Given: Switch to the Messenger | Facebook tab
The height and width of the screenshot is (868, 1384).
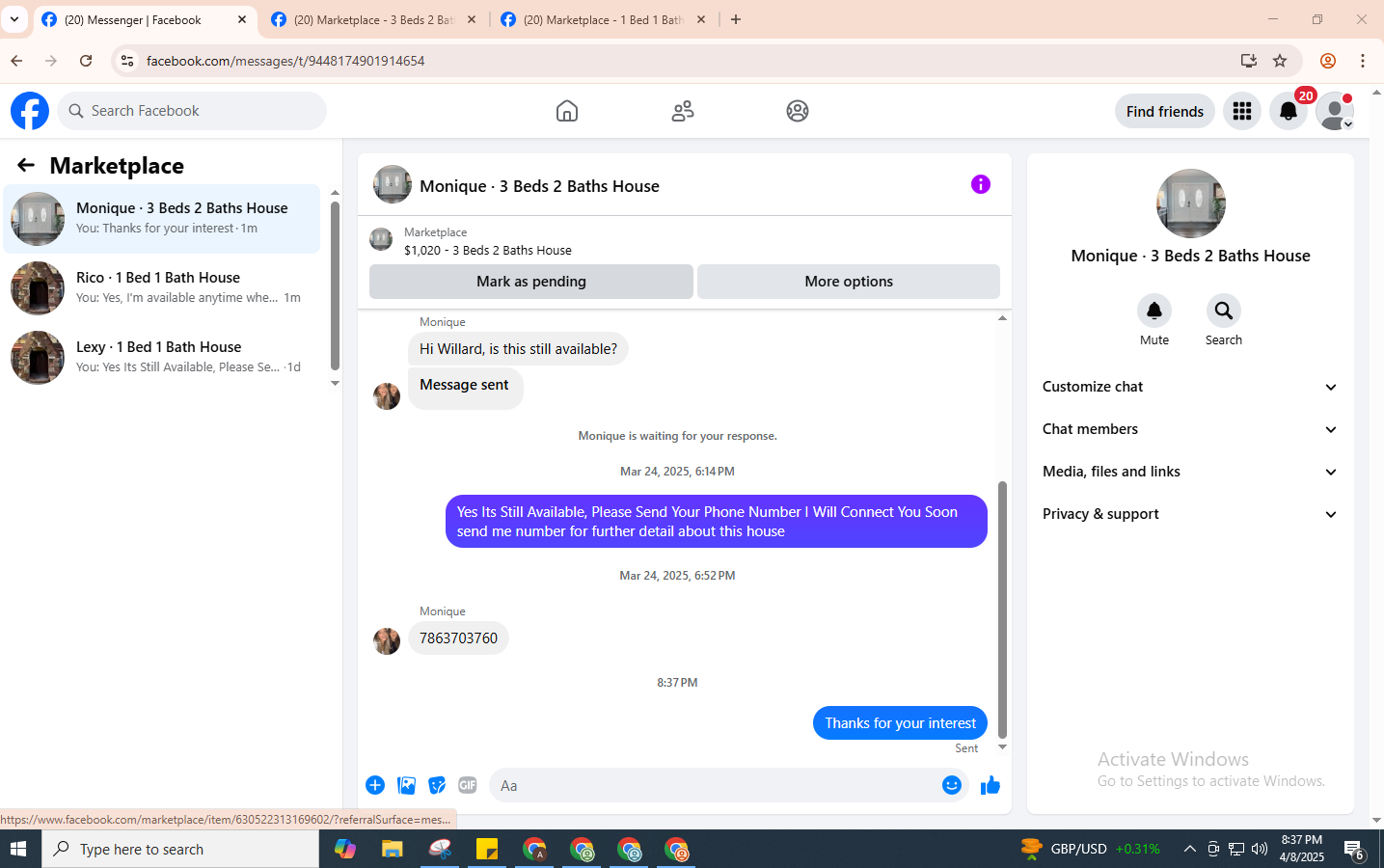Looking at the screenshot, I should tap(145, 19).
